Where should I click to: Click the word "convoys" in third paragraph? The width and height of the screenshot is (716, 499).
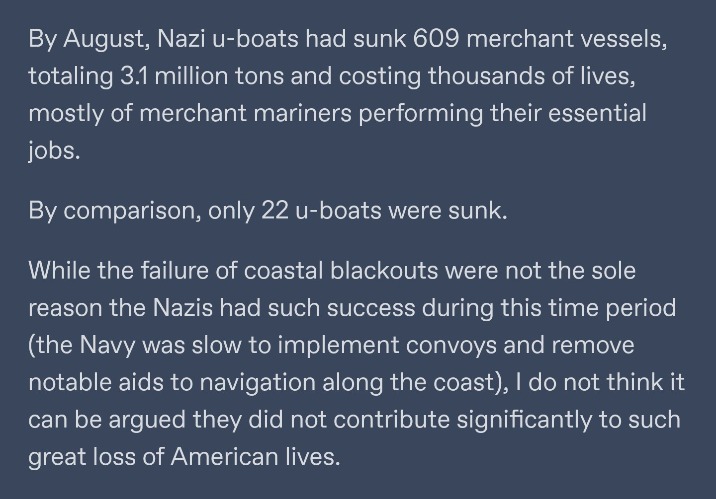pyautogui.click(x=451, y=346)
